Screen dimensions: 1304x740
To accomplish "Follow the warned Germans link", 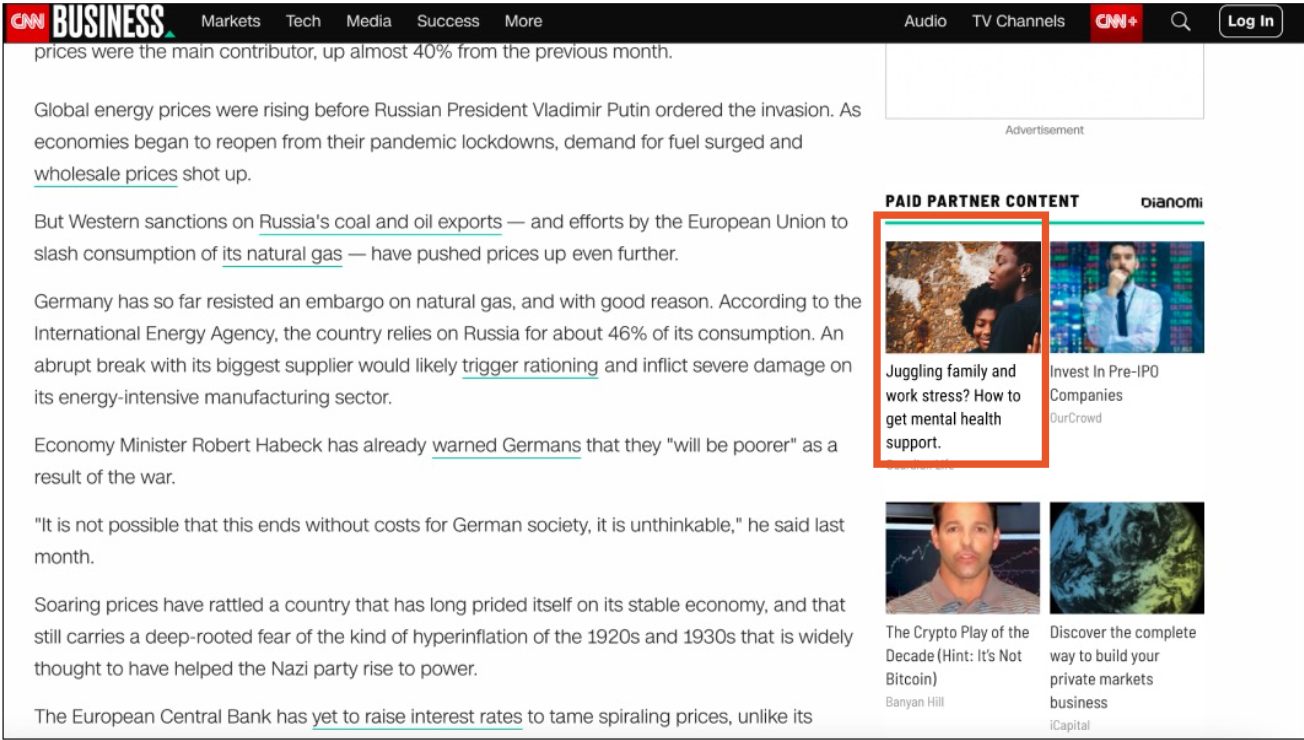I will pyautogui.click(x=505, y=445).
